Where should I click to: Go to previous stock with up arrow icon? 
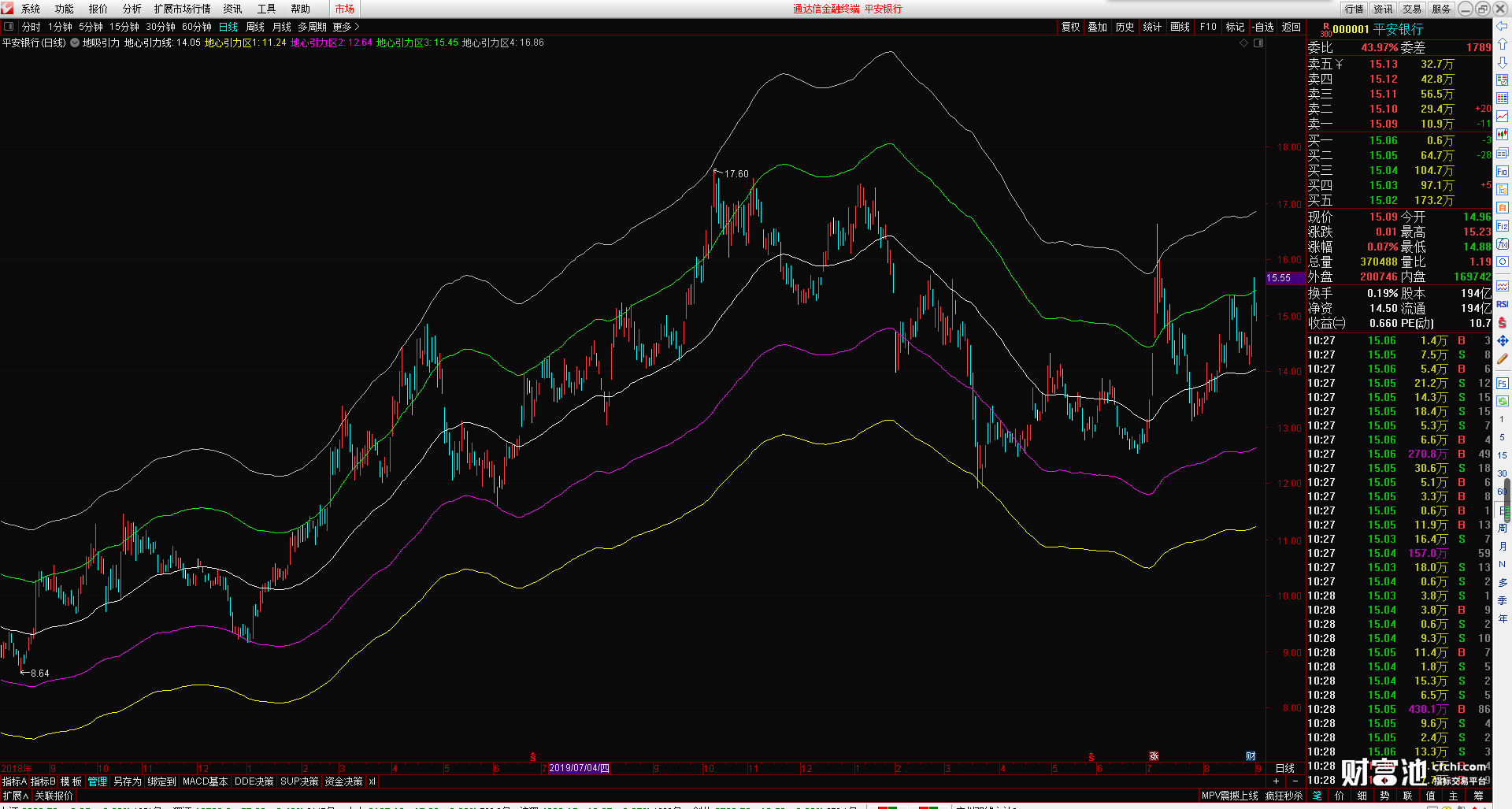(1503, 44)
